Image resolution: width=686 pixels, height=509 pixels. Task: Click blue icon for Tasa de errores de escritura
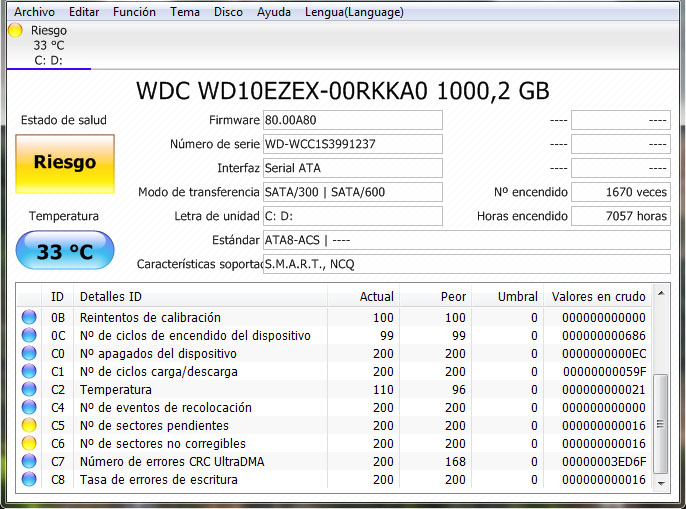[29, 480]
